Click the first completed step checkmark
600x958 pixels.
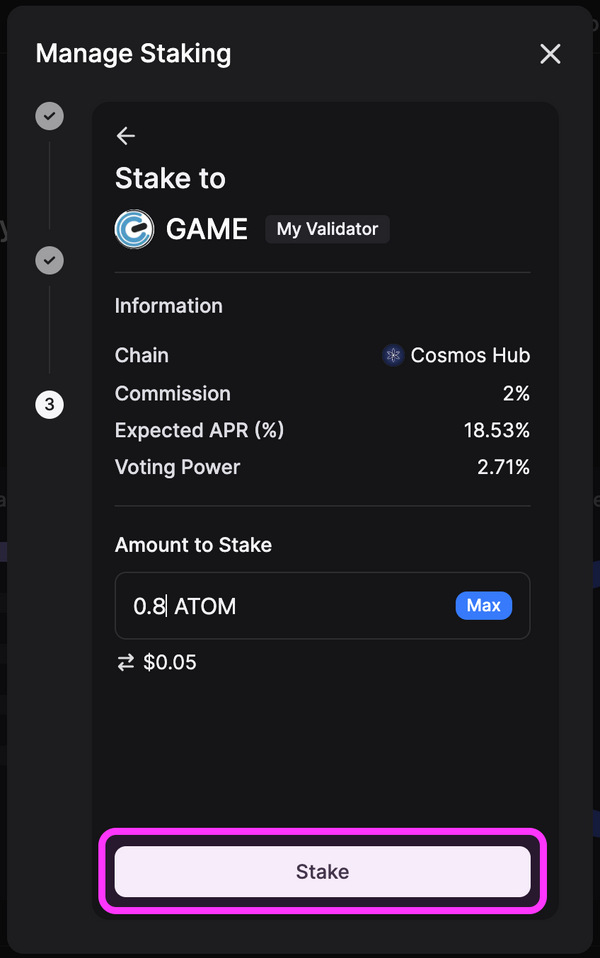[x=49, y=116]
